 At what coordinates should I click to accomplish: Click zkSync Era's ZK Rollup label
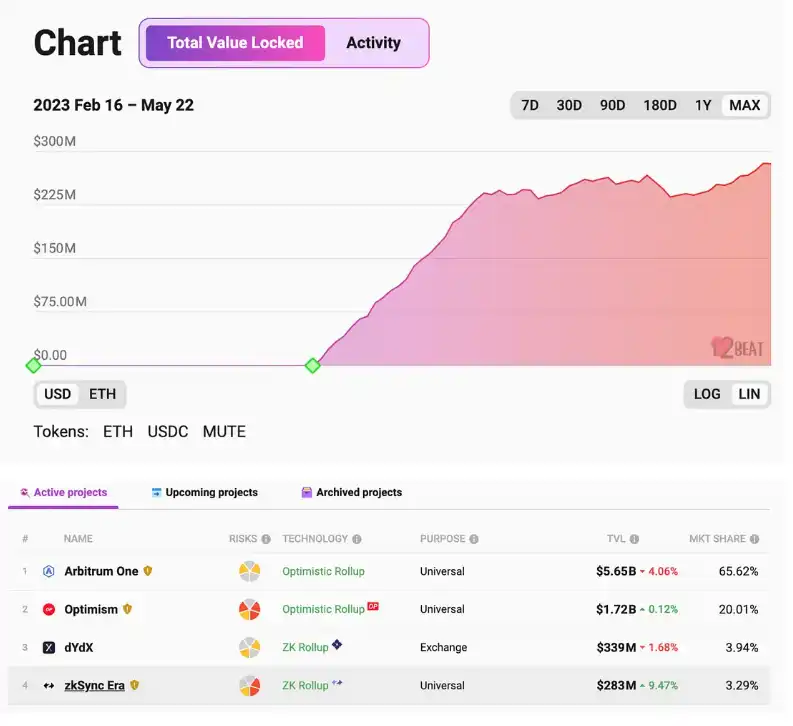click(305, 686)
